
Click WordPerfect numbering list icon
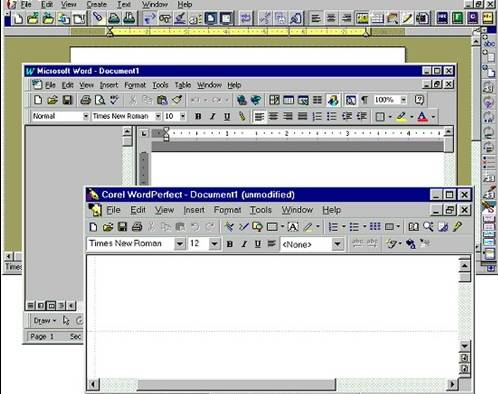(333, 227)
